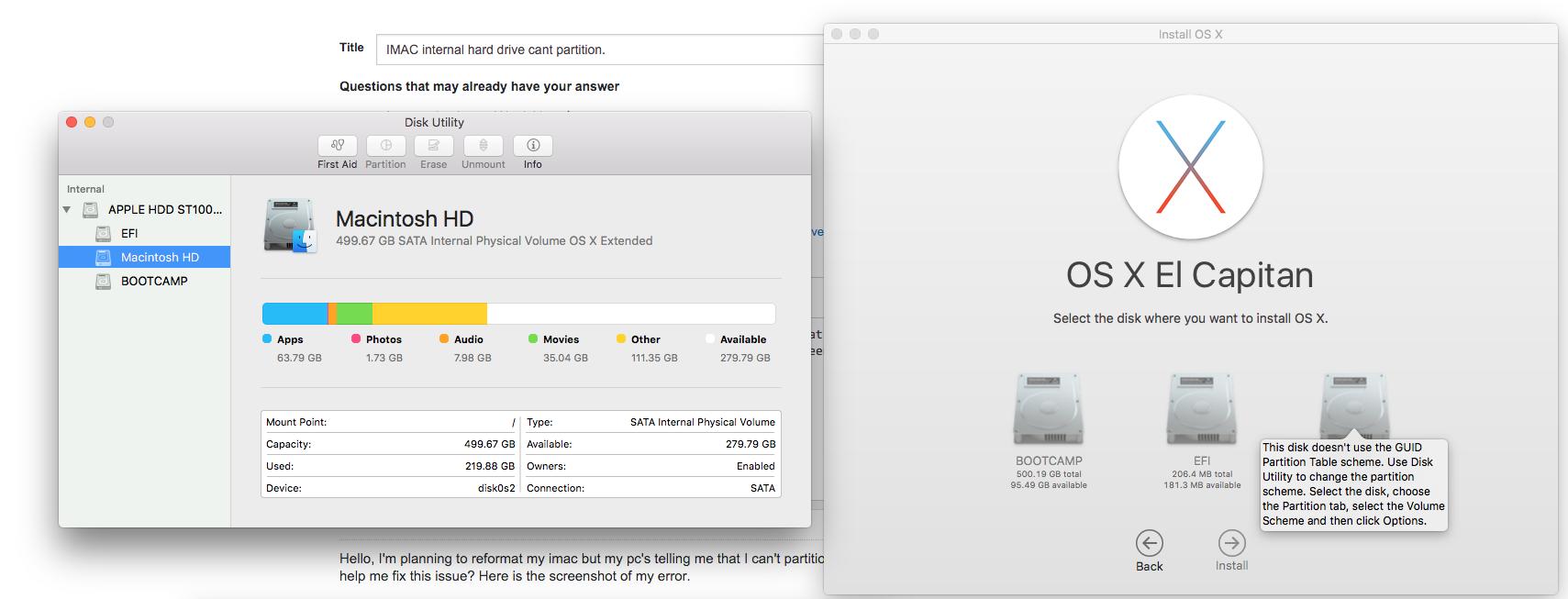Minimize the Disk Utility window
This screenshot has width=1568, height=599.
click(90, 122)
